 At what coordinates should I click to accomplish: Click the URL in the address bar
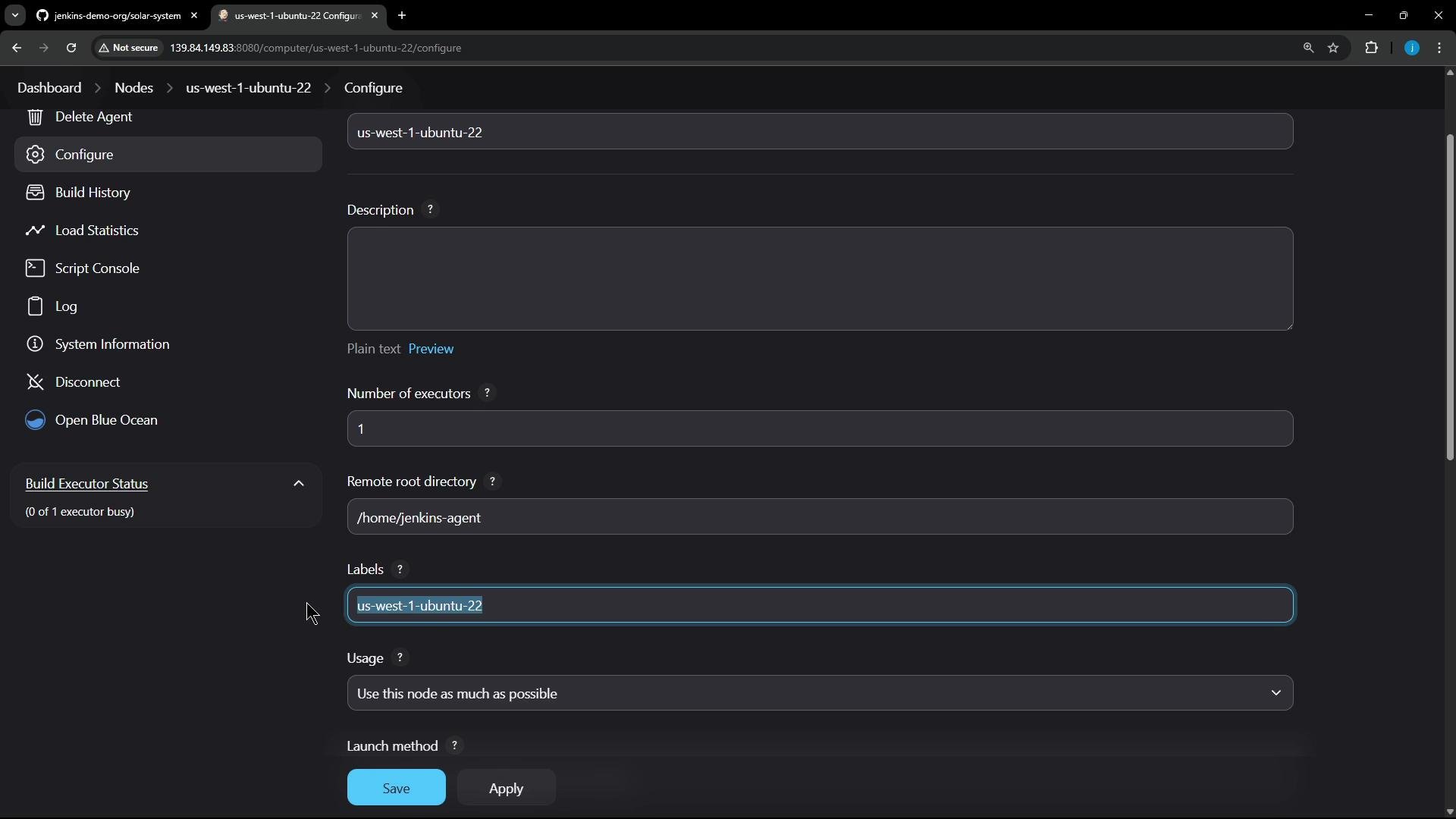(315, 48)
